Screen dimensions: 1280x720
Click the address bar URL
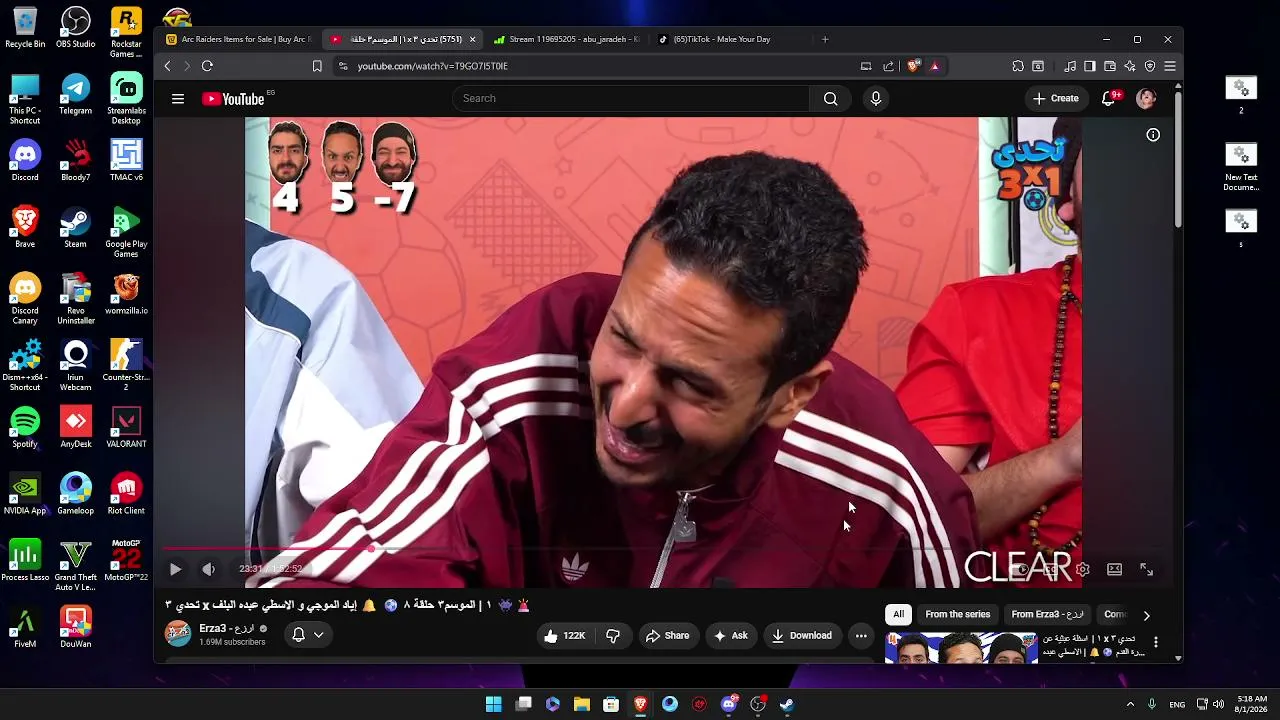click(433, 66)
